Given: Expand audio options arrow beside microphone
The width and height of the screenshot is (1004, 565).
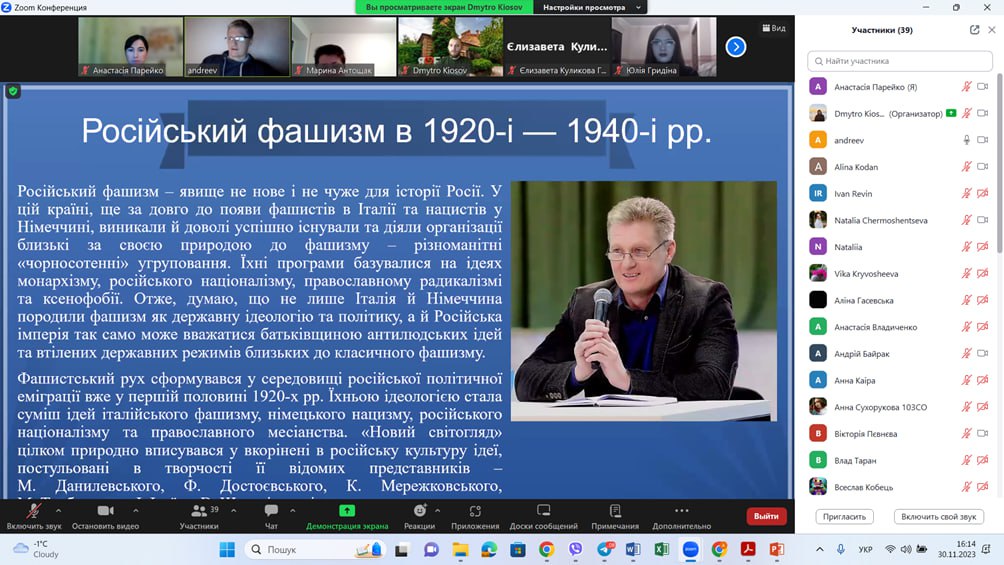Looking at the screenshot, I should pos(63,508).
